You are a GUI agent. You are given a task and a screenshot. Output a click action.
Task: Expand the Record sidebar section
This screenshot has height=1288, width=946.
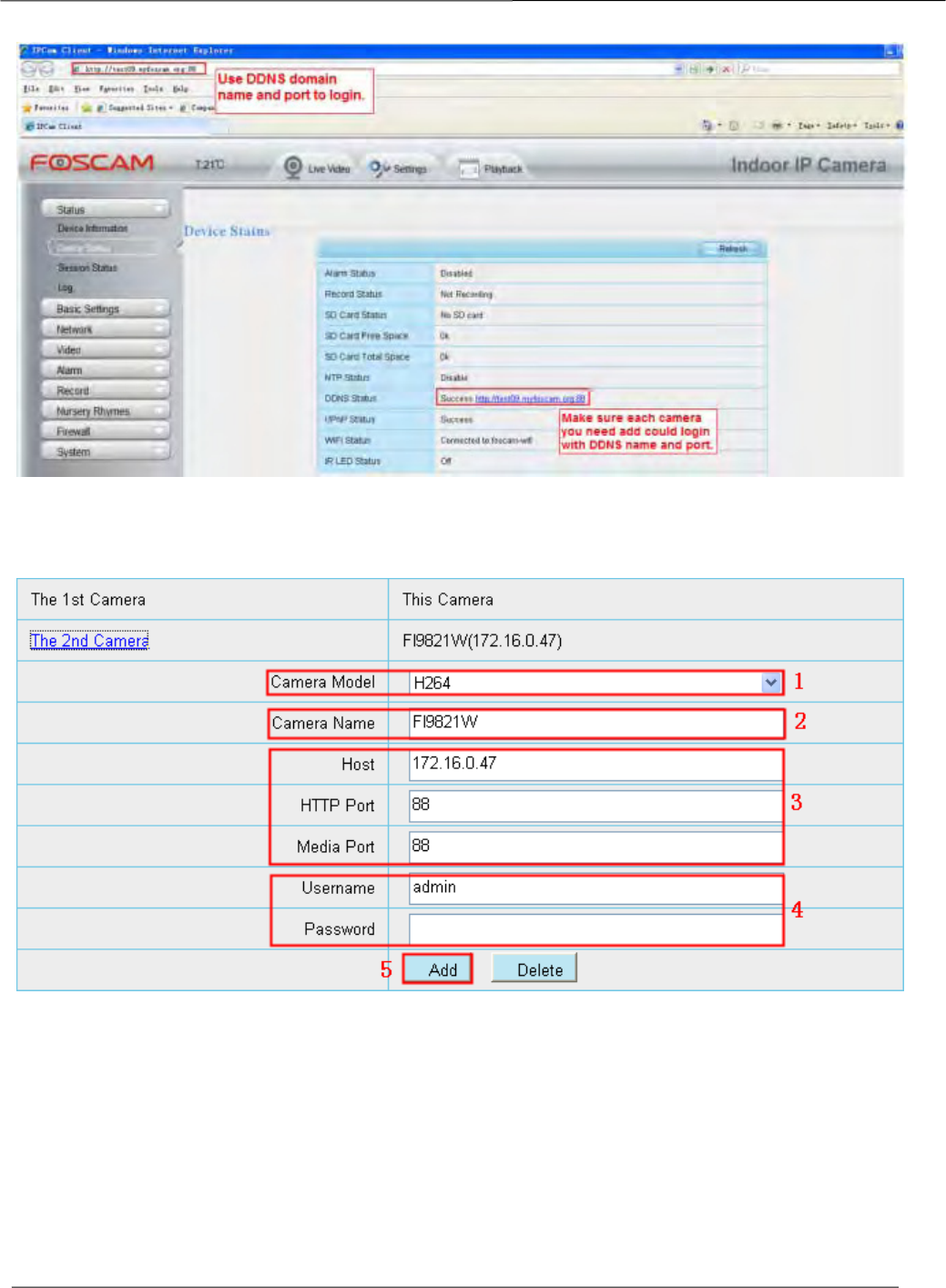pyautogui.click(x=106, y=390)
